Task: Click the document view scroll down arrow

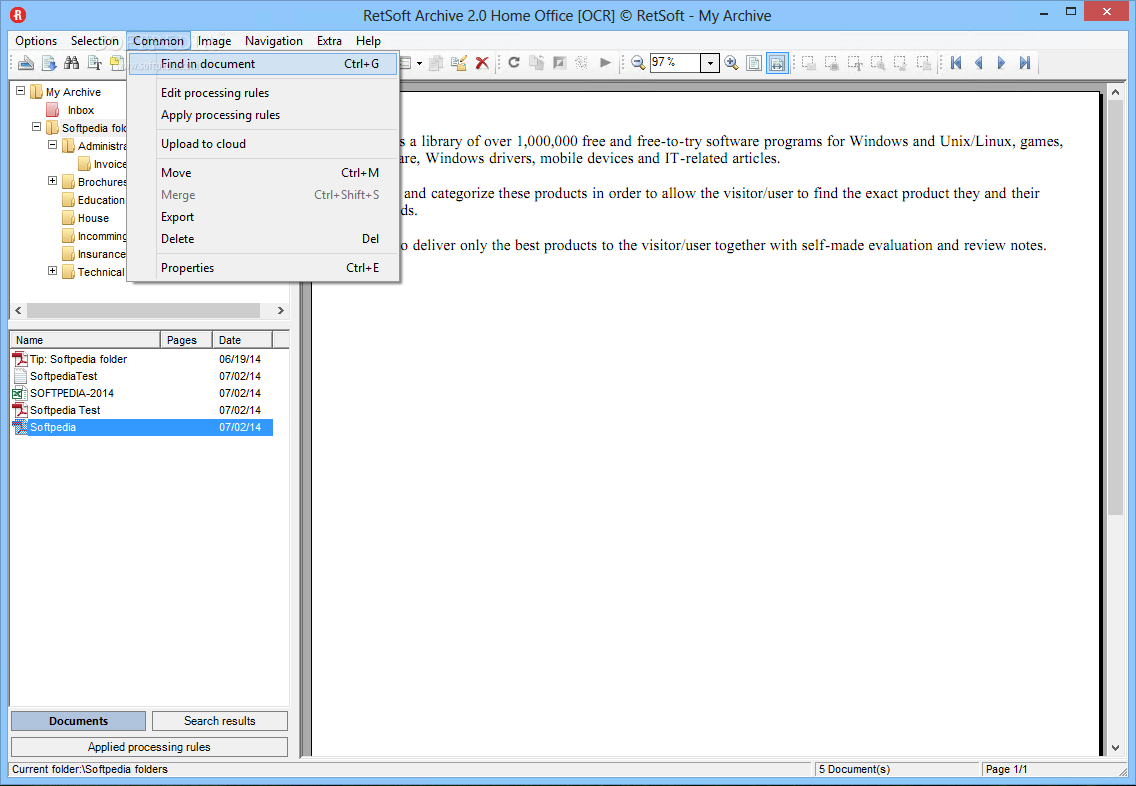Action: click(x=1116, y=748)
